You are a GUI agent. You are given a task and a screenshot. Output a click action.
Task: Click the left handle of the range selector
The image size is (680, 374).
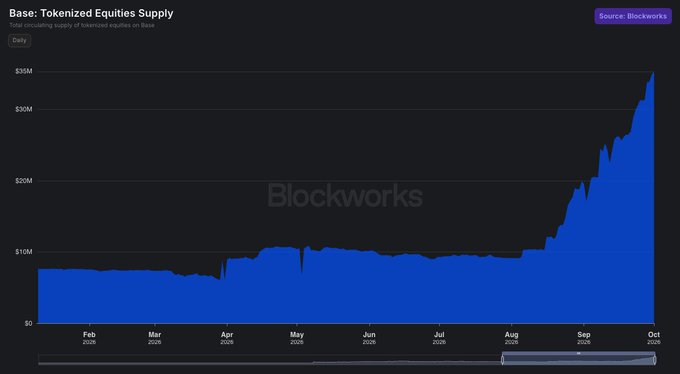point(503,360)
